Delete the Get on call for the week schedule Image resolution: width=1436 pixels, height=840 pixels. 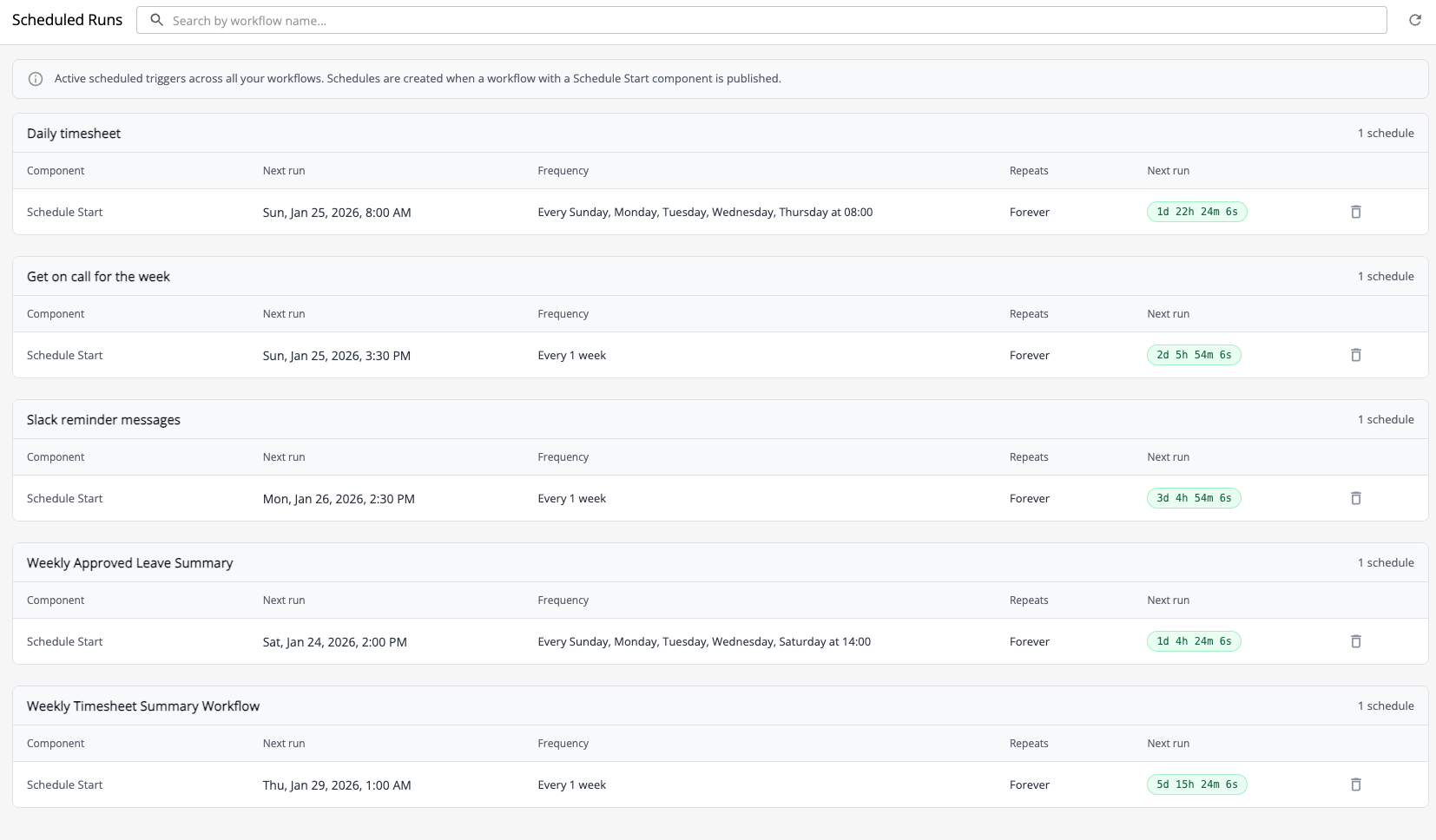1355,355
